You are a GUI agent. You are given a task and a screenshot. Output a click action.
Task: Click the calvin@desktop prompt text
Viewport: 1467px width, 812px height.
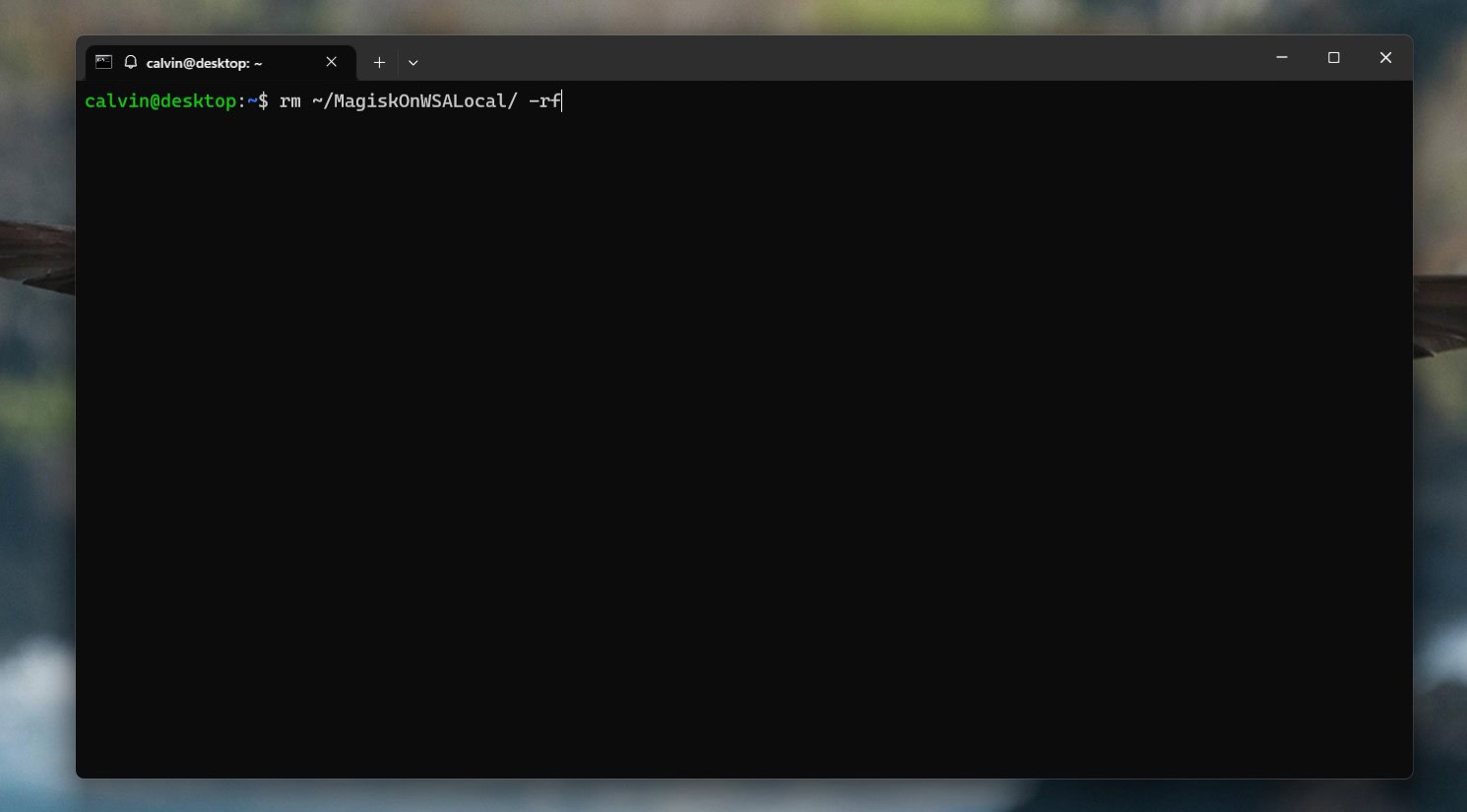[160, 101]
